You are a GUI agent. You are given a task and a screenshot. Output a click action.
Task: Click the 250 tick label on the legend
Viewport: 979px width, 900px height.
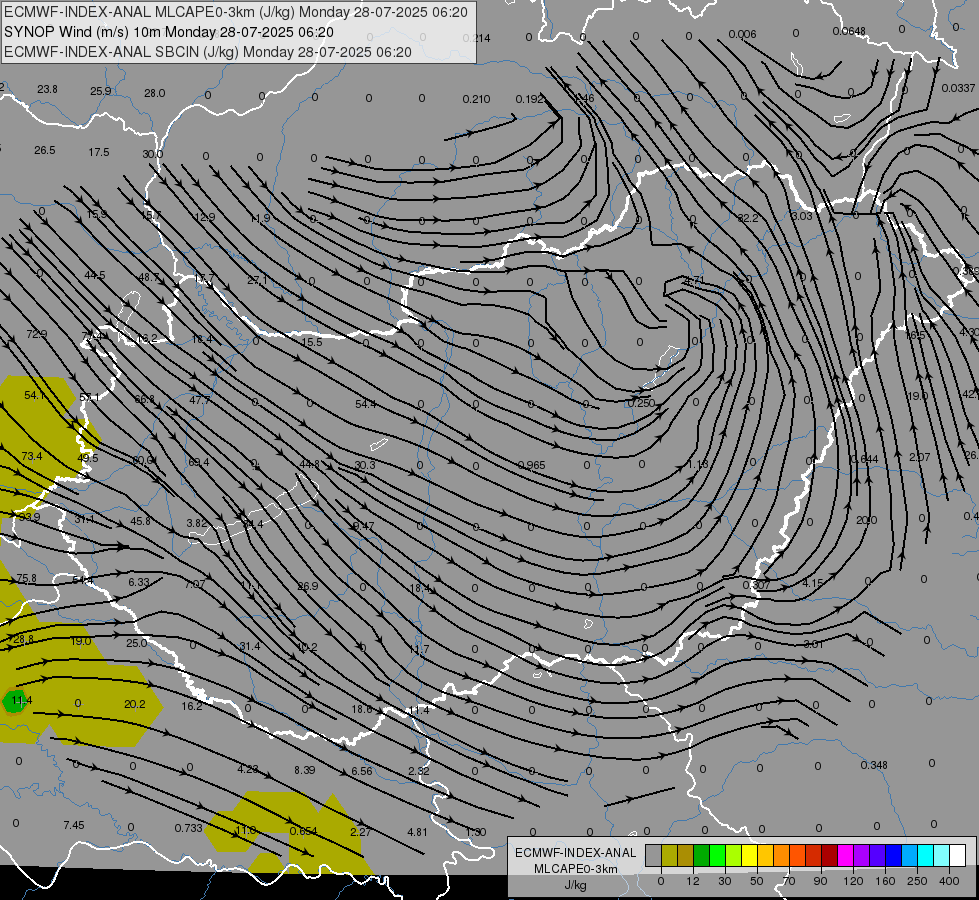(x=917, y=881)
